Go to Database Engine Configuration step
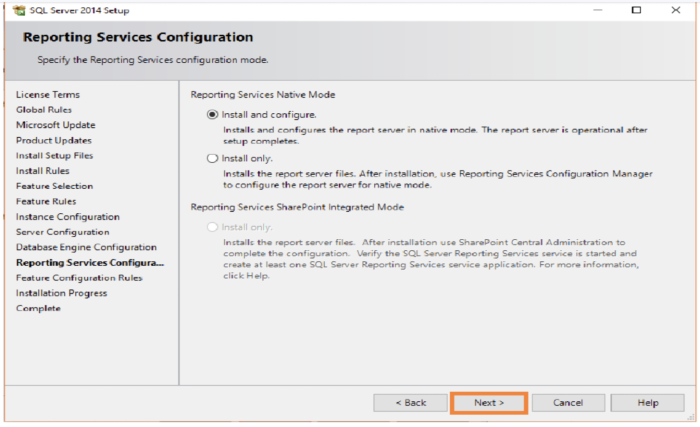Screen dimensions: 700x427 click(x=86, y=247)
